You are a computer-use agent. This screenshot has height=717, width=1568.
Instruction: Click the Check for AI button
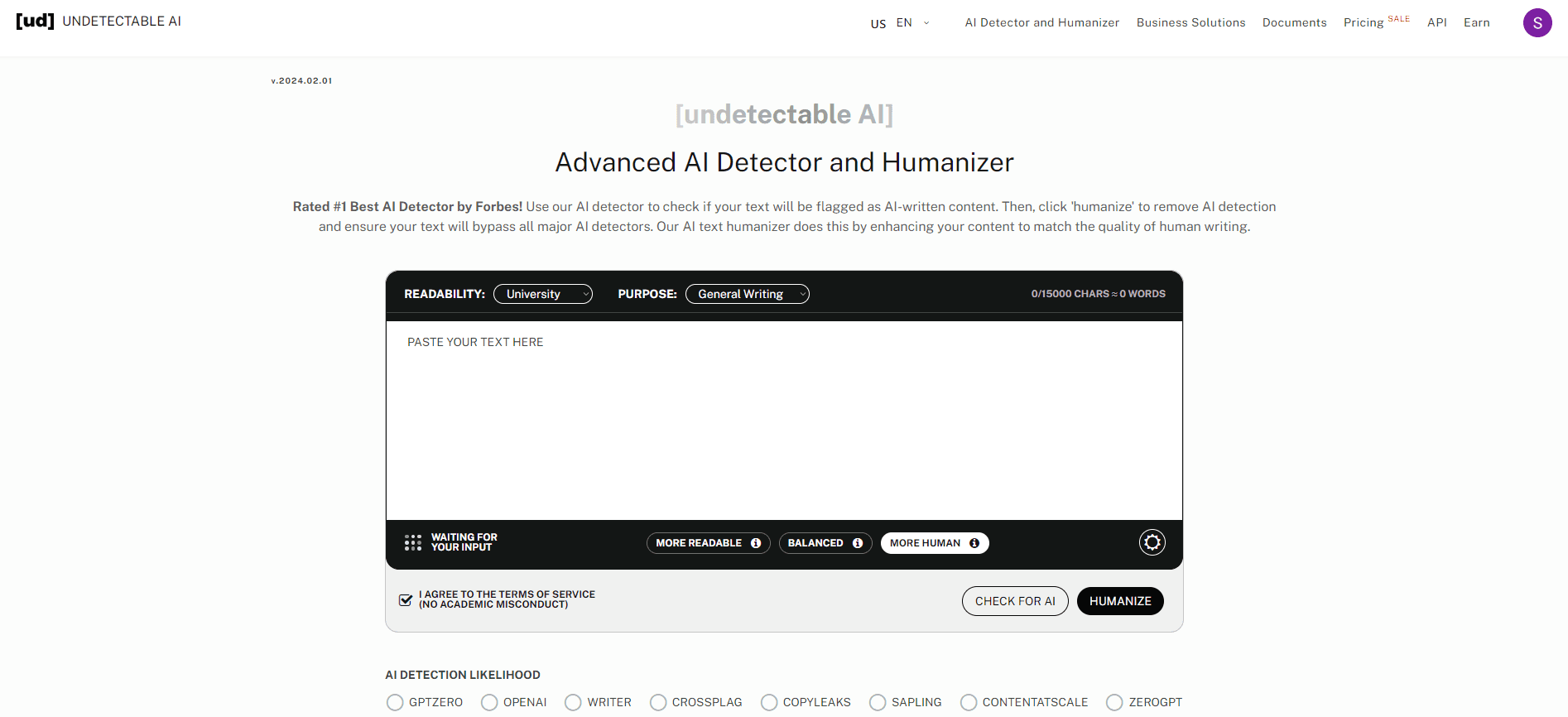tap(1014, 601)
